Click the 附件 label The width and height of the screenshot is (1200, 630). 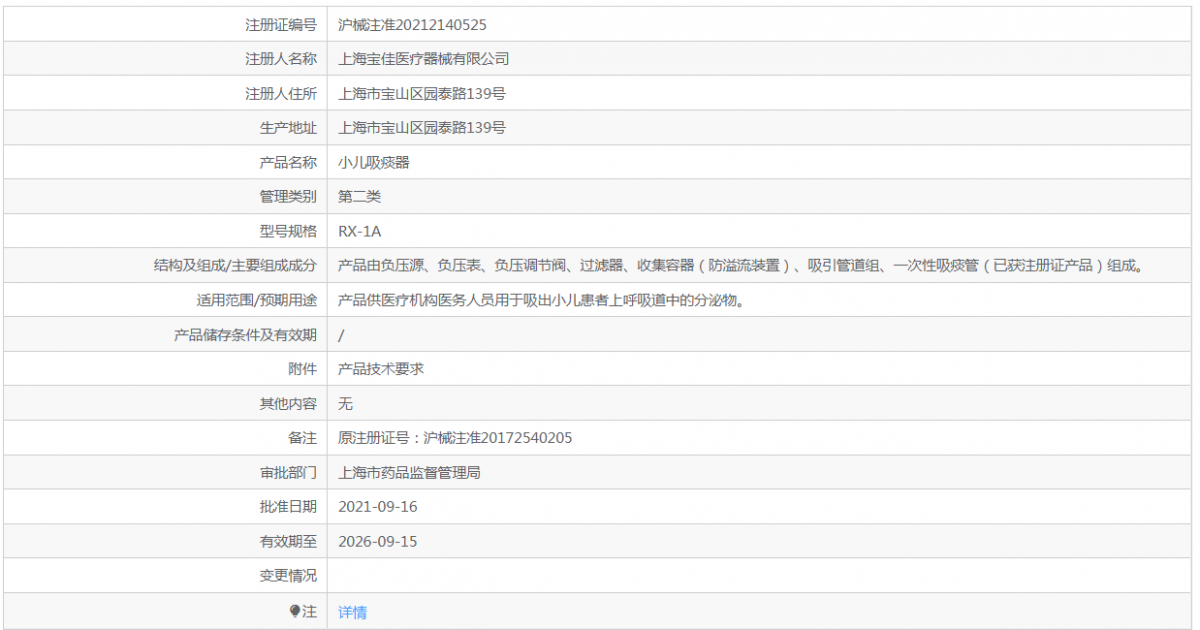pyautogui.click(x=302, y=369)
